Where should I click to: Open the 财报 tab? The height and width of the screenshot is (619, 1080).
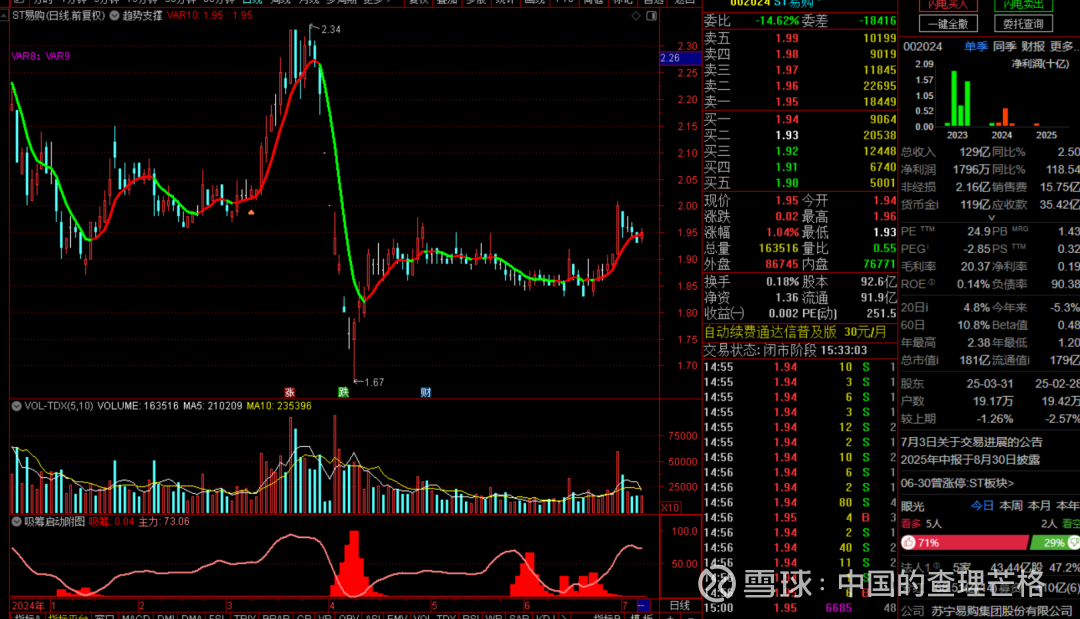(x=1032, y=46)
